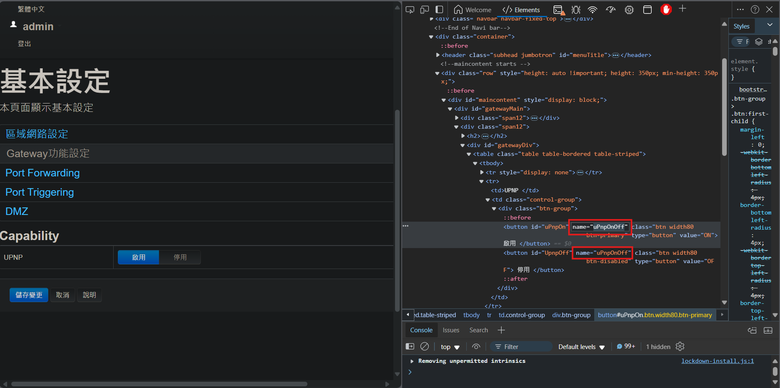Expand the Removing unpermitted intrinsics message
The image size is (780, 388).
click(411, 361)
